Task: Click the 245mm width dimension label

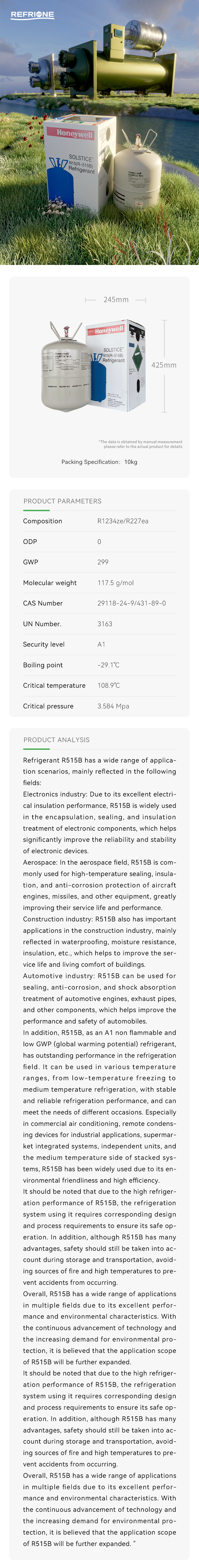Action: [116, 299]
